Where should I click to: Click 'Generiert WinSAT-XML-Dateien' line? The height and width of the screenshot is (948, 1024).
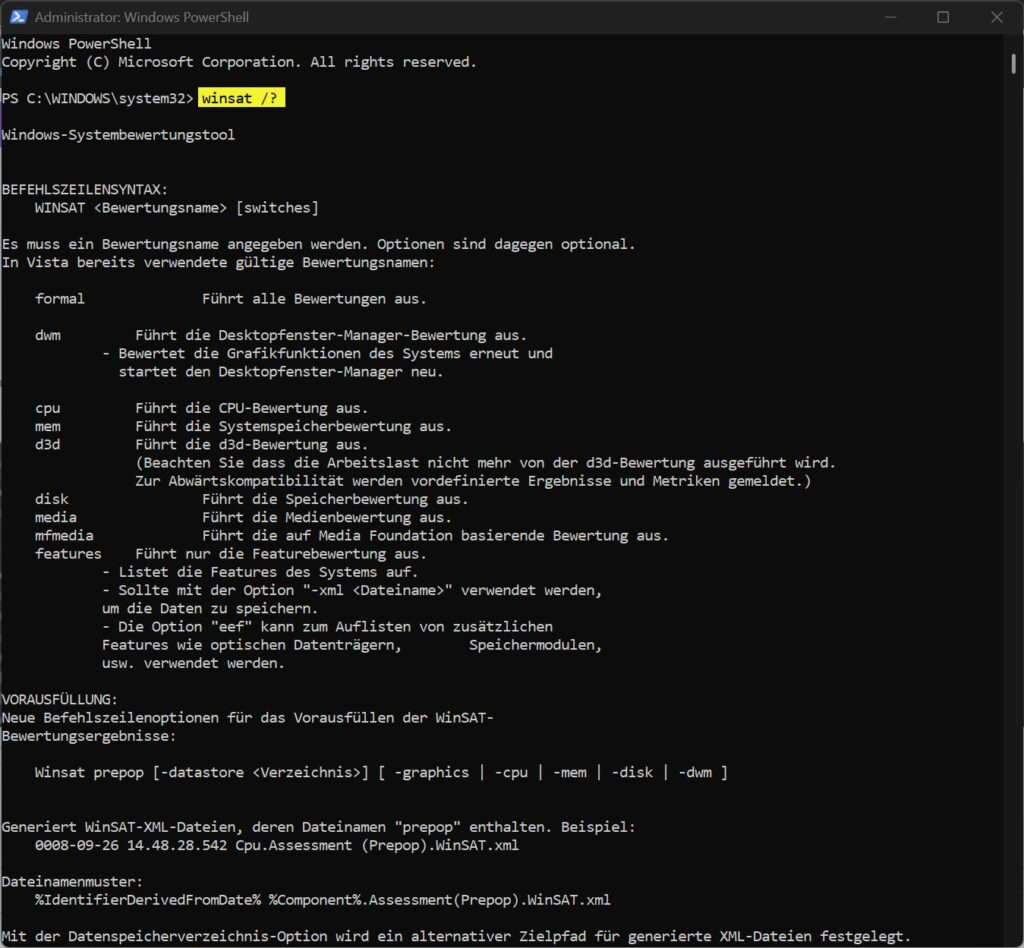point(318,827)
